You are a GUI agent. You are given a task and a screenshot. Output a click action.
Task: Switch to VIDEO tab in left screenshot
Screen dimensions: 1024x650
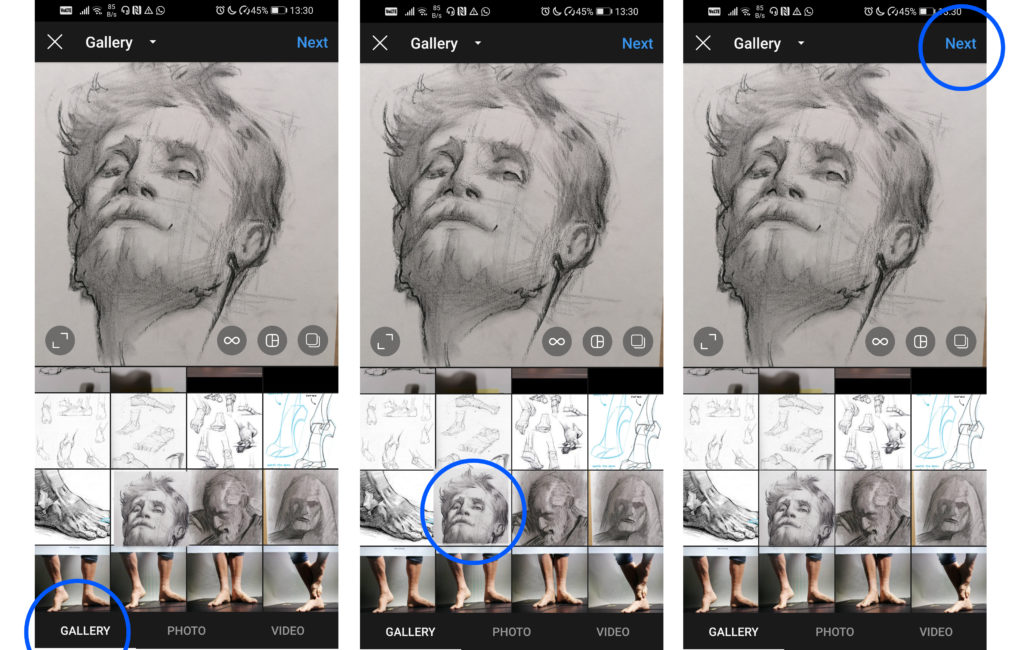(x=287, y=630)
